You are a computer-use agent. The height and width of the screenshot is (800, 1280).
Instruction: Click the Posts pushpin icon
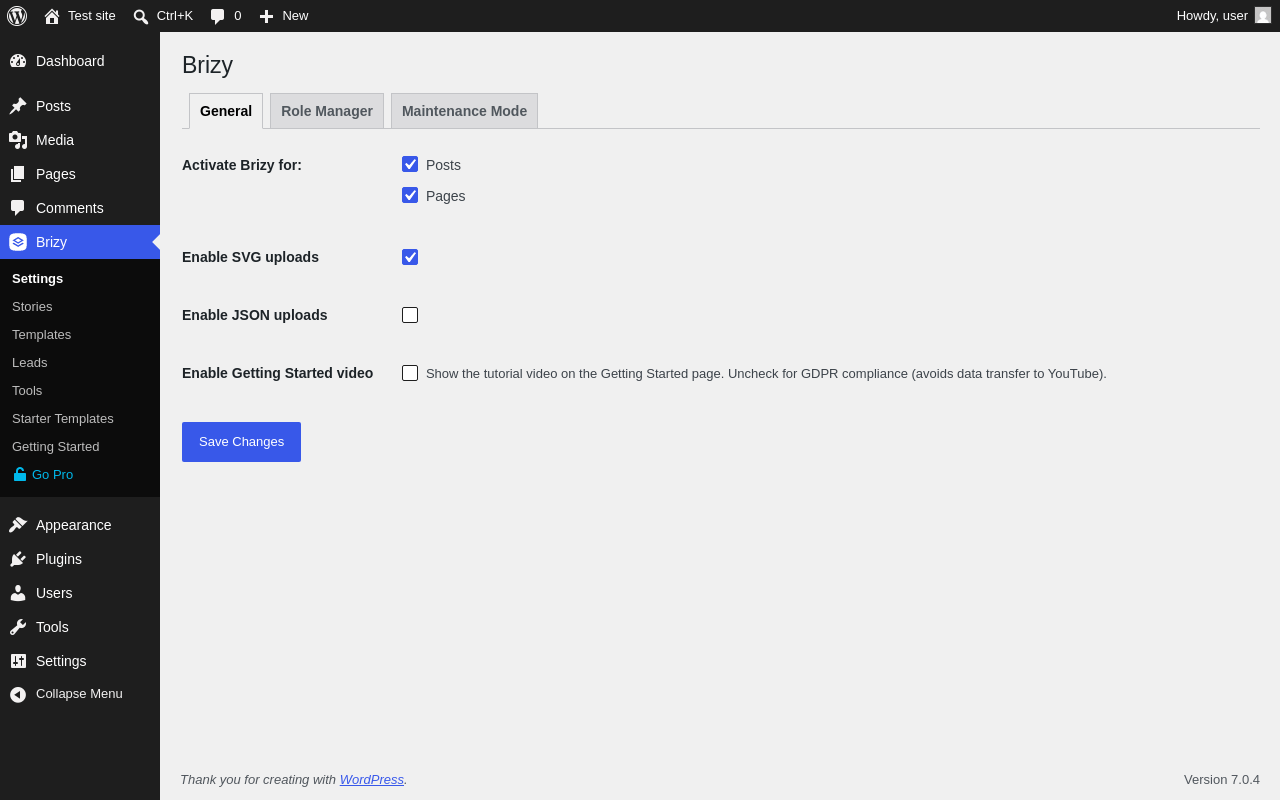18,106
